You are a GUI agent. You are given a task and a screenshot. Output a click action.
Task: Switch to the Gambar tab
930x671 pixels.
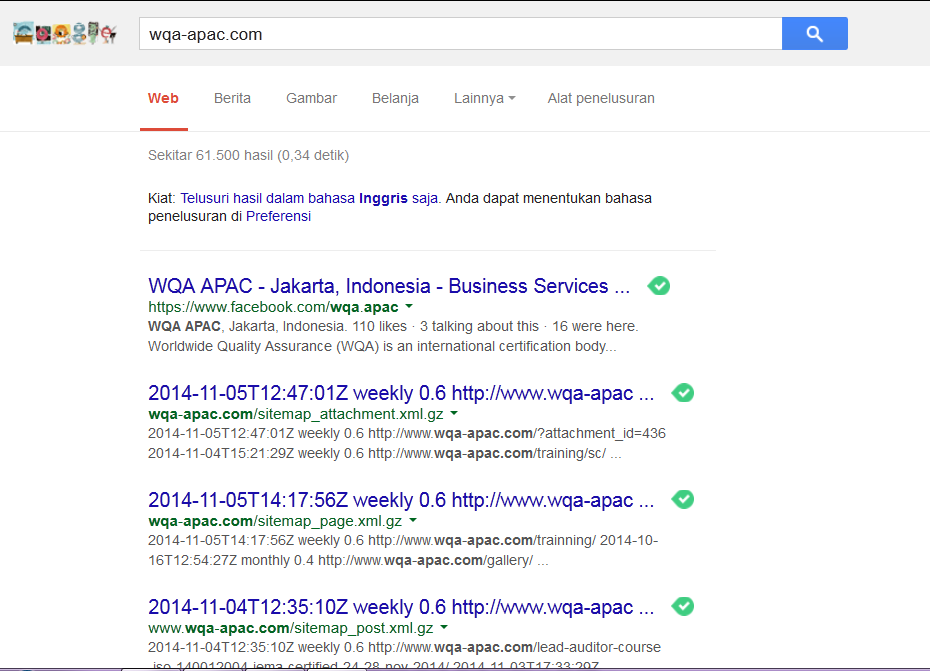click(311, 98)
